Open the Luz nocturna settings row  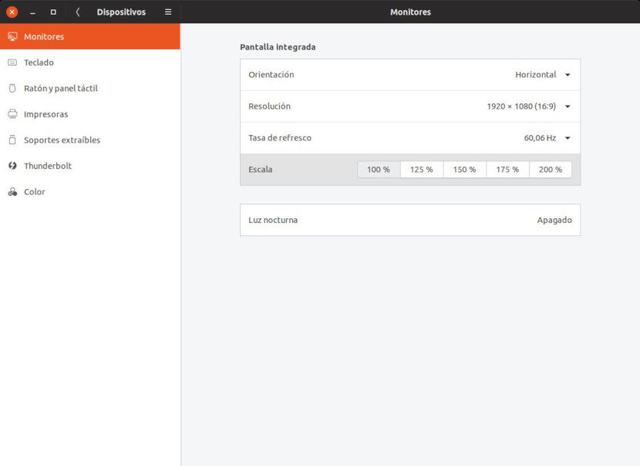tap(410, 220)
